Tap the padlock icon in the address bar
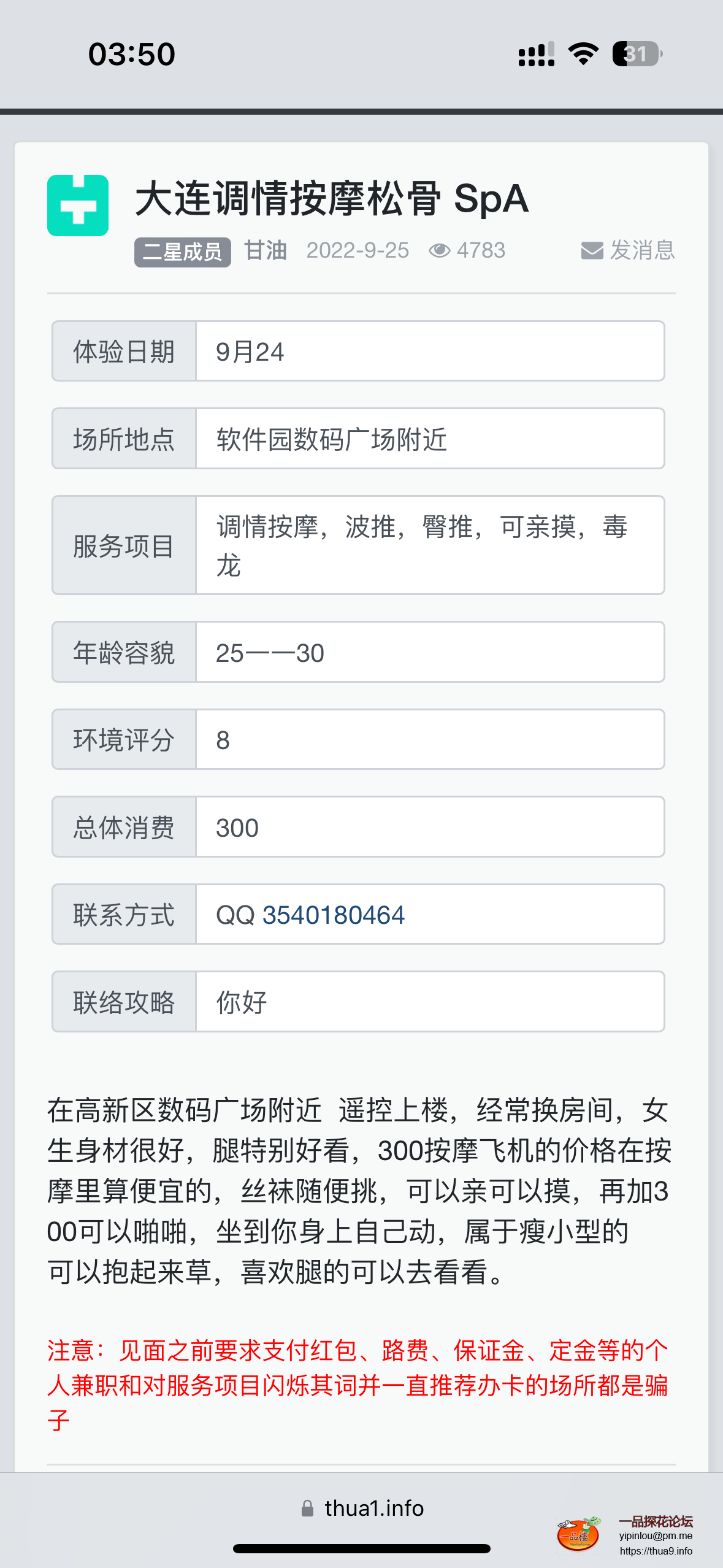The image size is (723, 1568). (x=307, y=1508)
